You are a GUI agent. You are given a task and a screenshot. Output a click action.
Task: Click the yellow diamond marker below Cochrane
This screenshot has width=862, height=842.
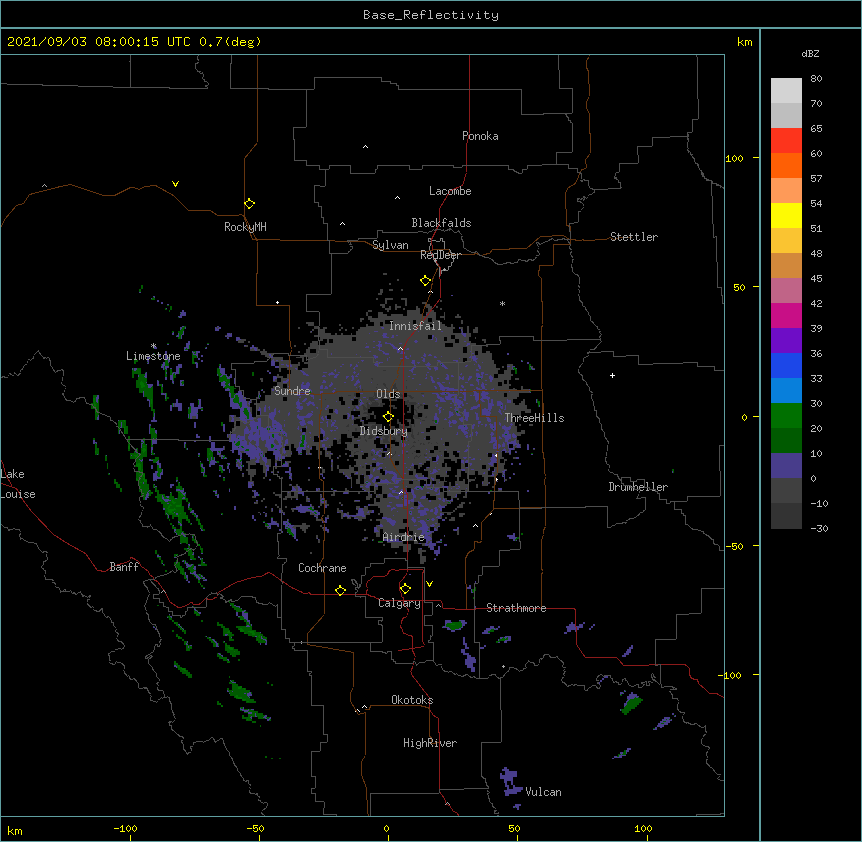coord(340,590)
